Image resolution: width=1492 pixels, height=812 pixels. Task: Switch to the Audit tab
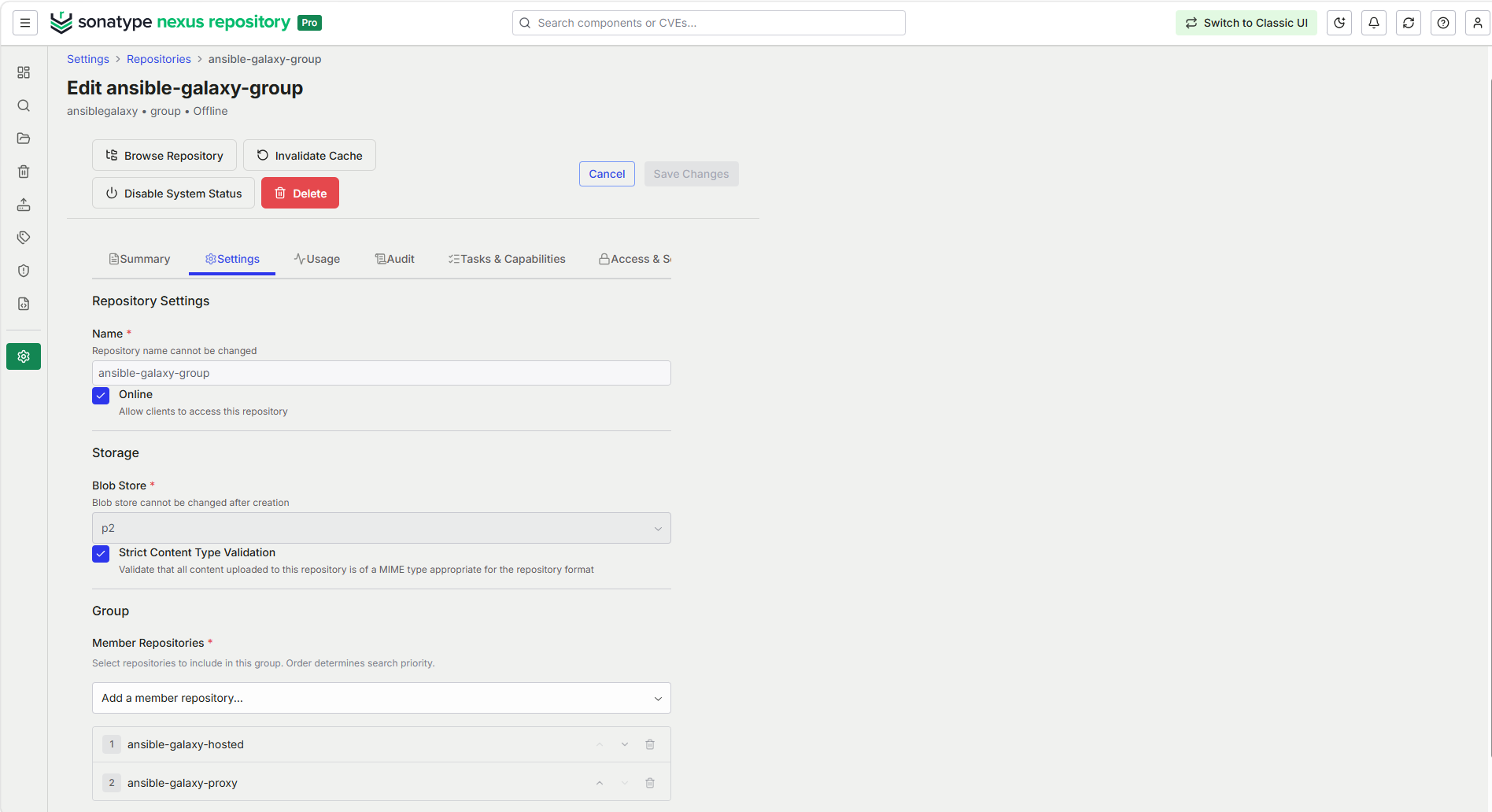(395, 259)
